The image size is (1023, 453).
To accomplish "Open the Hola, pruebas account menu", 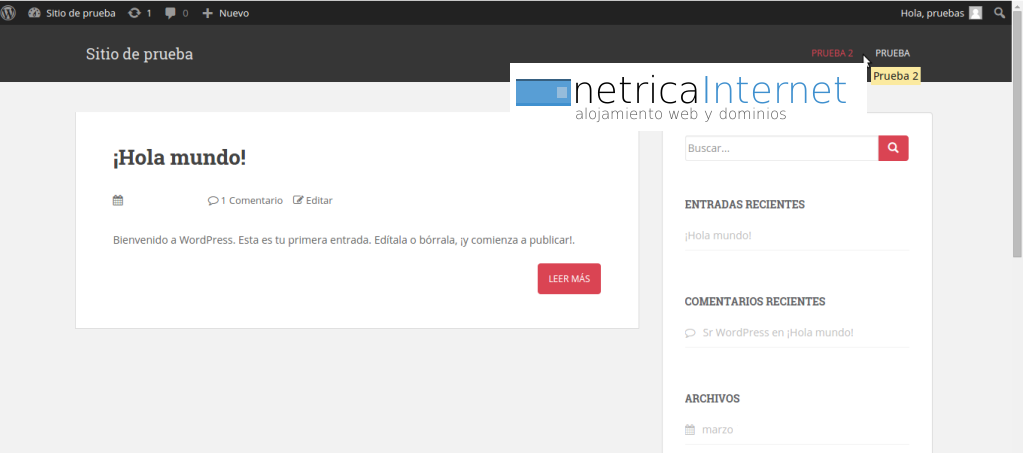I will pyautogui.click(x=932, y=13).
